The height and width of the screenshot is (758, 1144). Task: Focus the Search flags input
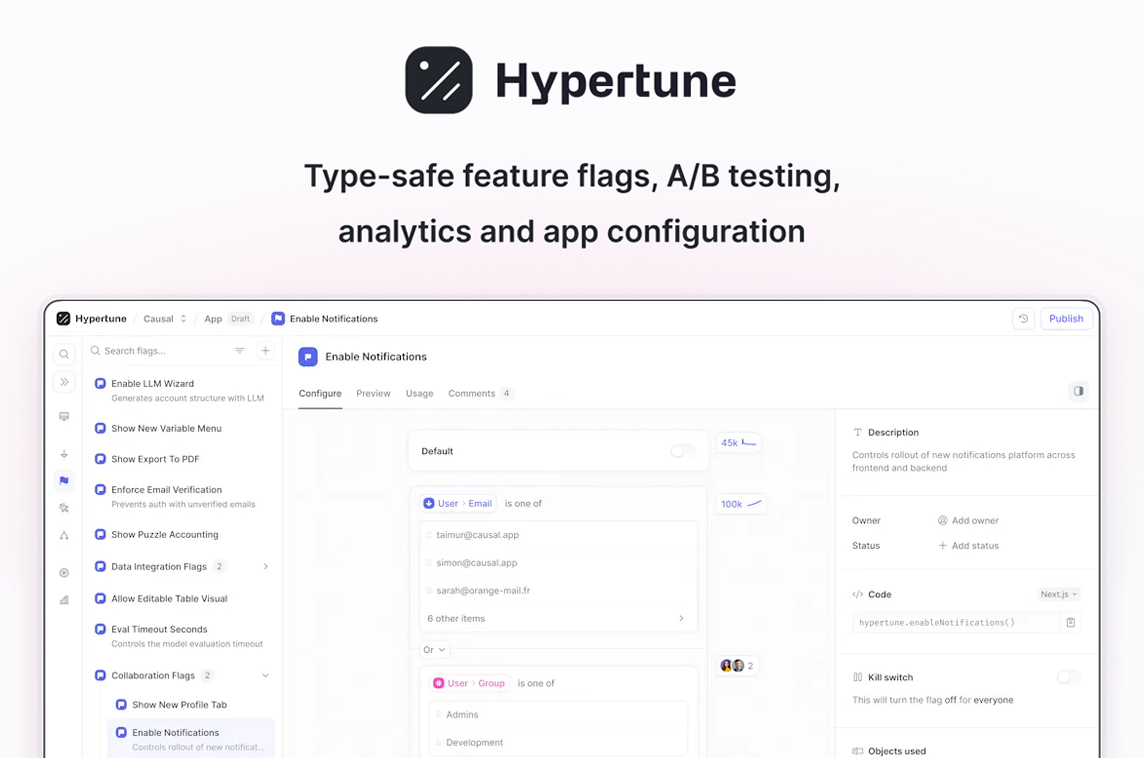[x=159, y=351]
